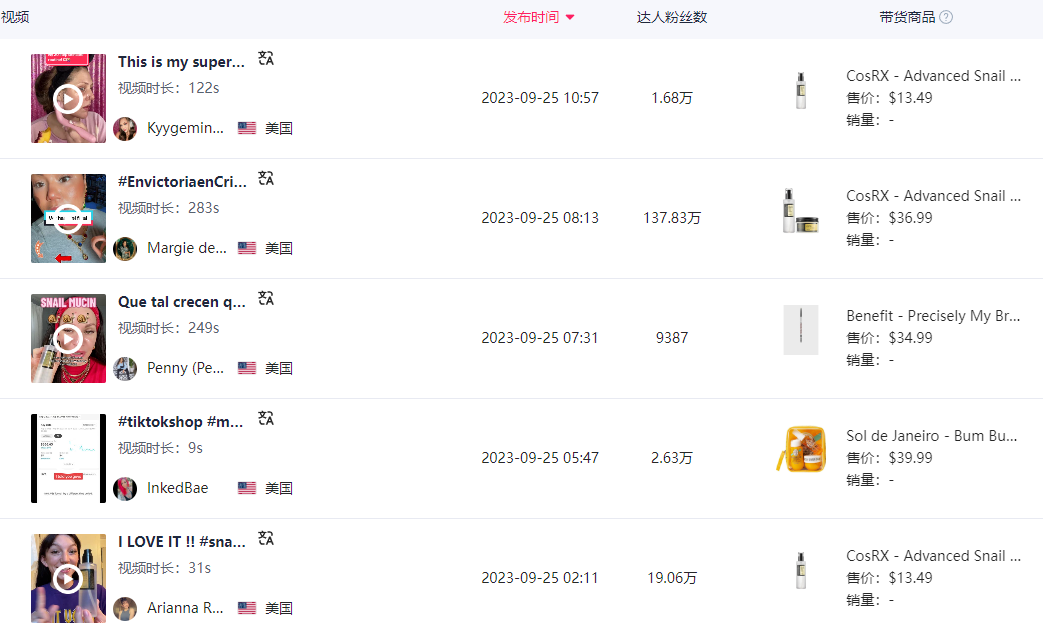Translate the 'Que tal crecen q...' video title
Screen dimensions: 1043x636
click(266, 298)
